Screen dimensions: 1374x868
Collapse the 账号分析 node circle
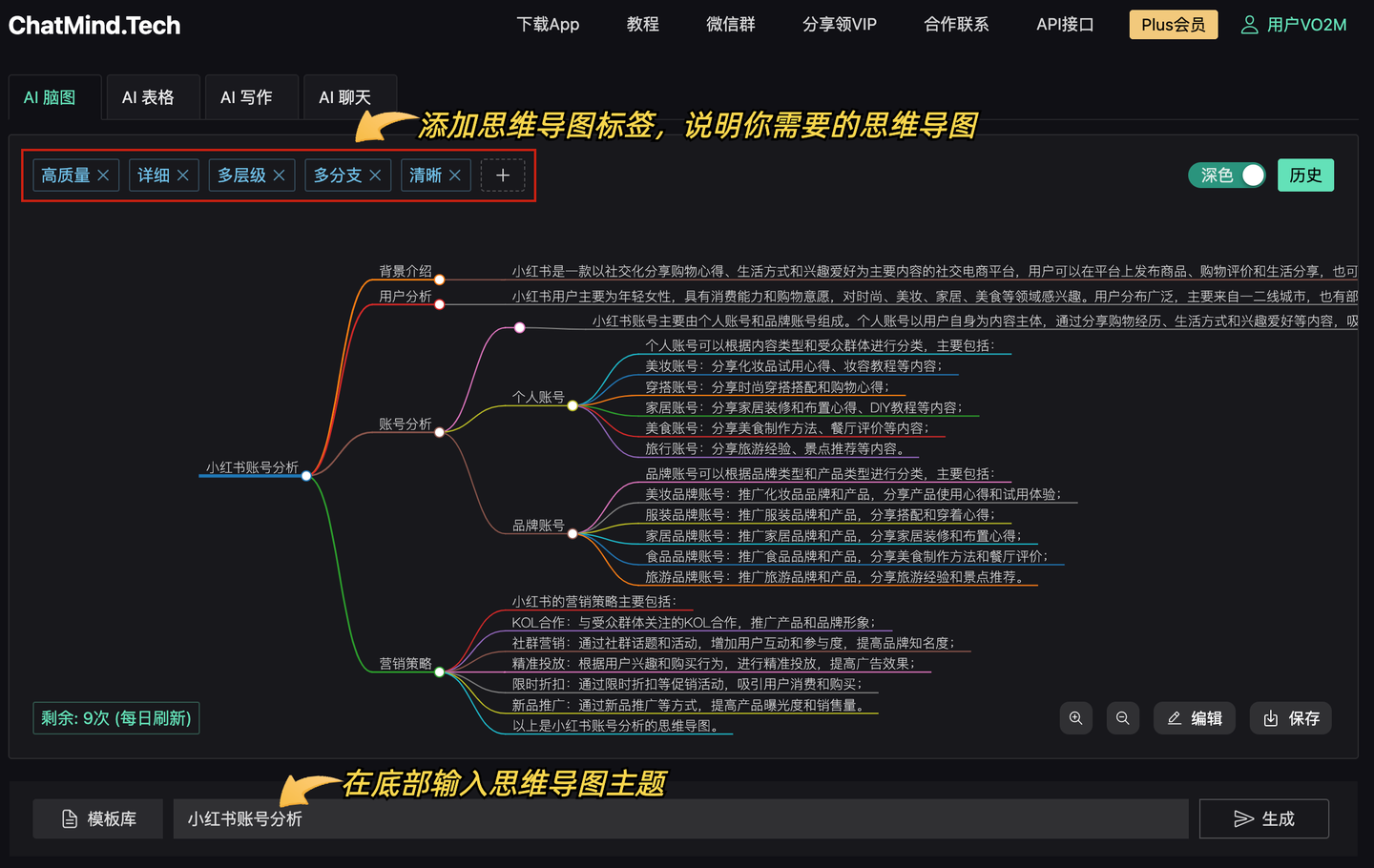tap(440, 432)
